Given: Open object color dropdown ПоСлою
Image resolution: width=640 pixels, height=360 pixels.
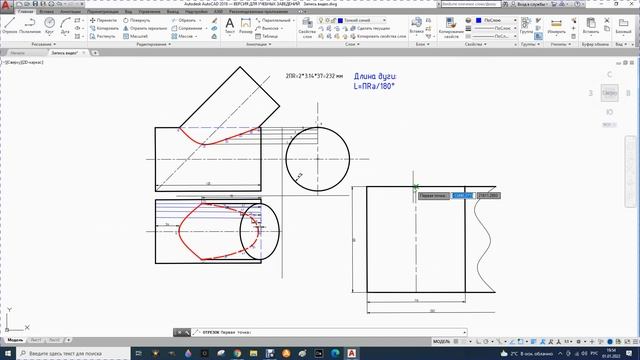Looking at the screenshot, I should coord(515,20).
